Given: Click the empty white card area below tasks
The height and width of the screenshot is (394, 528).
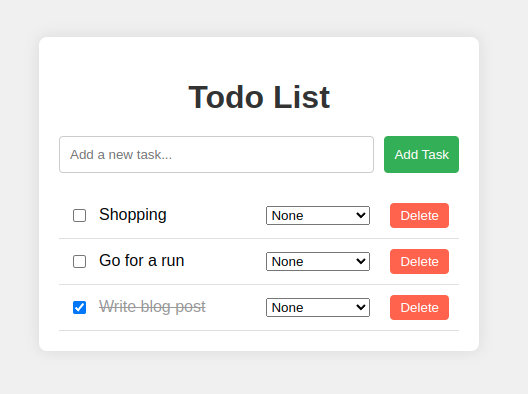Looking at the screenshot, I should point(259,341).
